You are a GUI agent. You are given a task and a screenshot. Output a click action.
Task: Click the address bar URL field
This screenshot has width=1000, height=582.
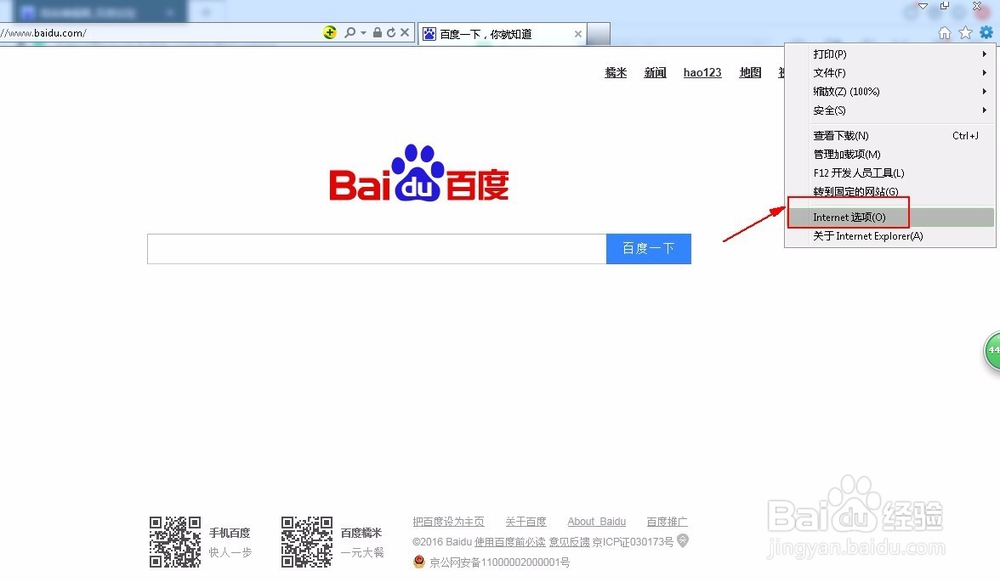(x=159, y=33)
